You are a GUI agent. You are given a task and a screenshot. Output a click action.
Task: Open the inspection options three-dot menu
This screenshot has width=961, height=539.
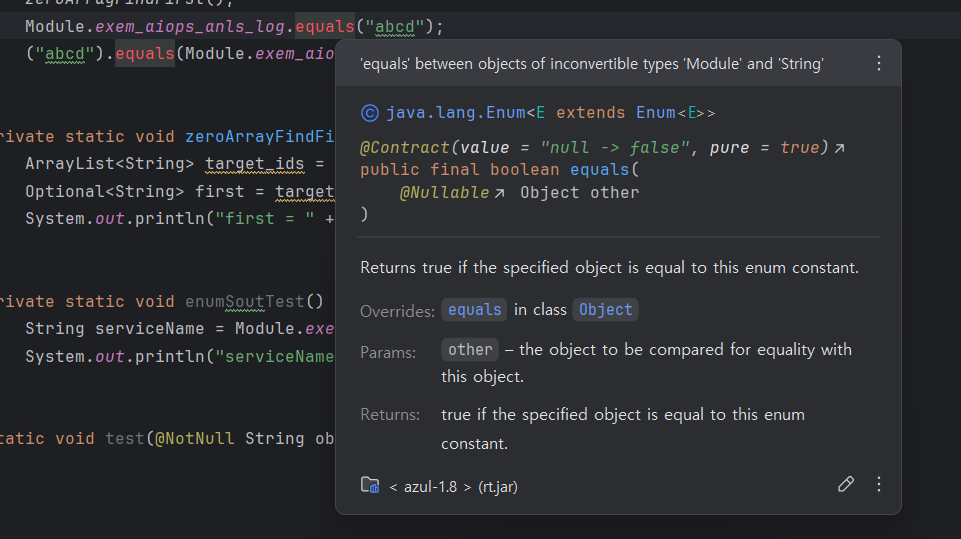pos(879,63)
